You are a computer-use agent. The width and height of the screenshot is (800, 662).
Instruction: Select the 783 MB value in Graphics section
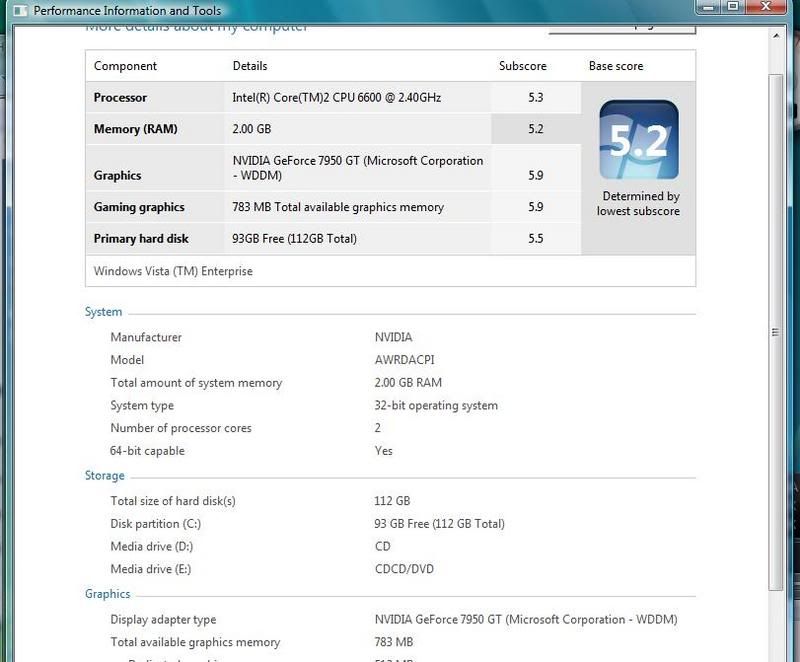394,642
